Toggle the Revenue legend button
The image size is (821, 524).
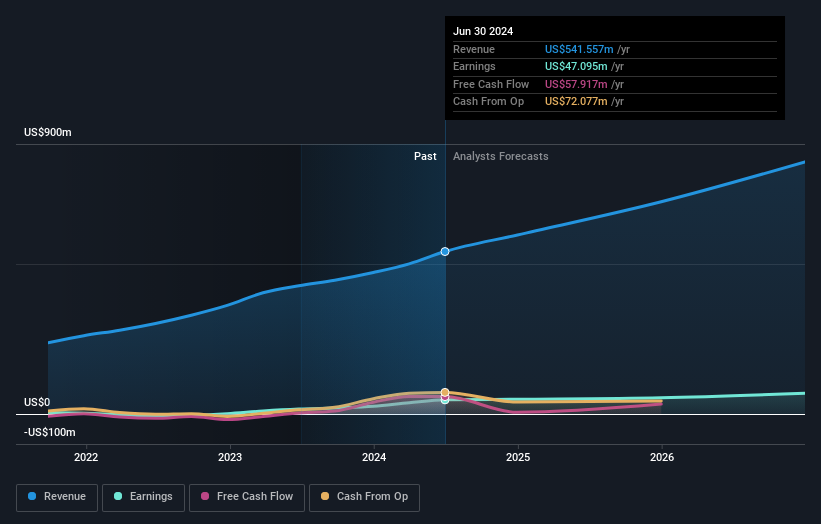(x=57, y=497)
